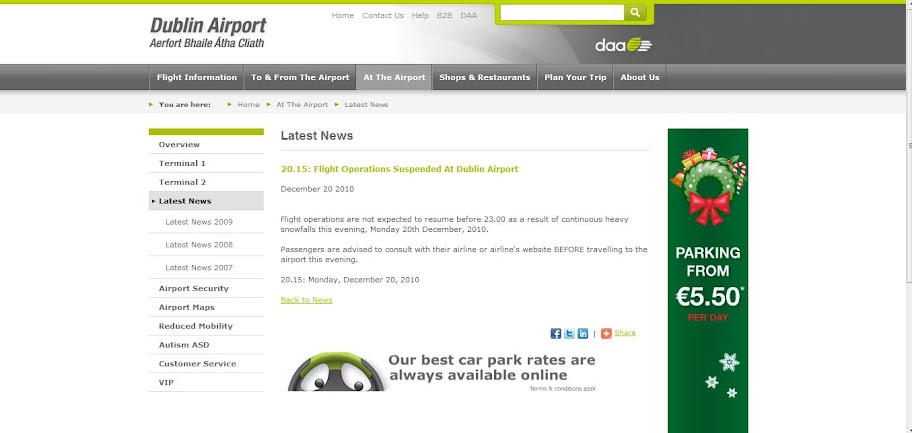The width and height of the screenshot is (912, 433).
Task: Click the car park rates banner
Action: point(442,371)
